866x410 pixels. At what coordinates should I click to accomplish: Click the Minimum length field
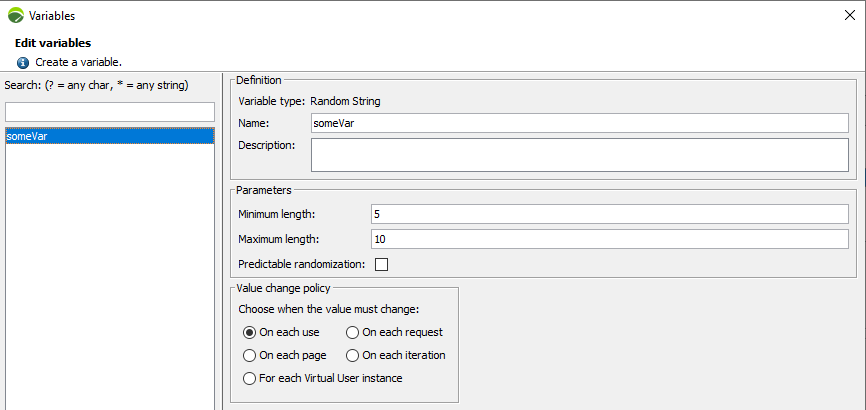(x=609, y=214)
